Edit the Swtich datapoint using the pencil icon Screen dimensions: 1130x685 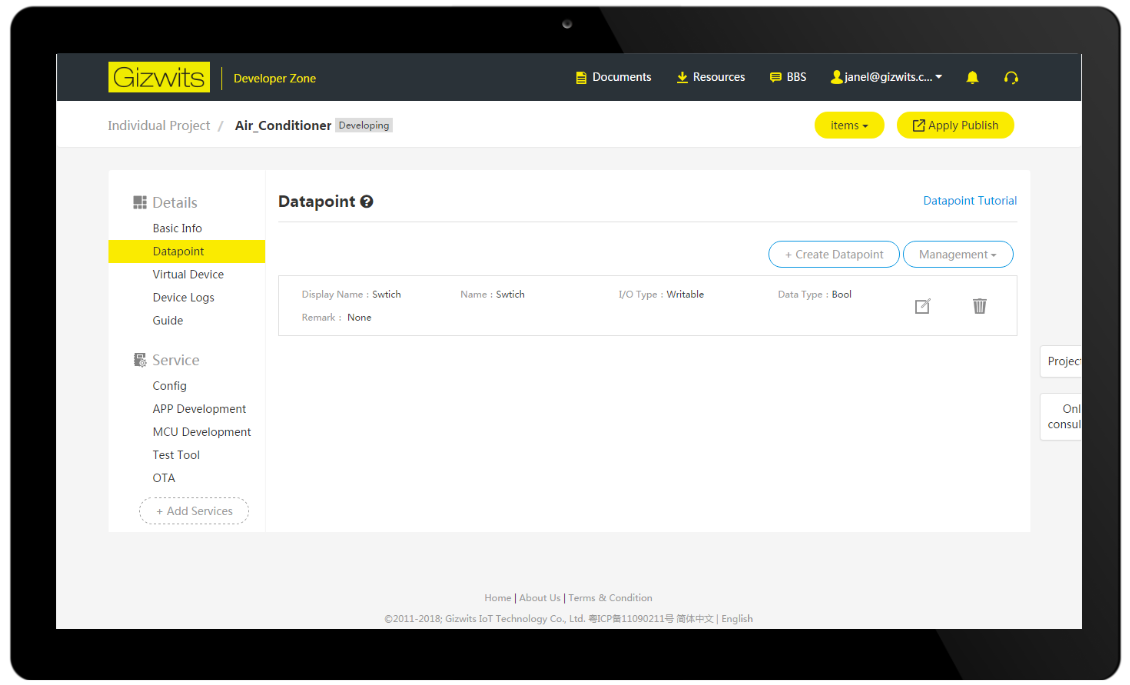pyautogui.click(x=922, y=306)
